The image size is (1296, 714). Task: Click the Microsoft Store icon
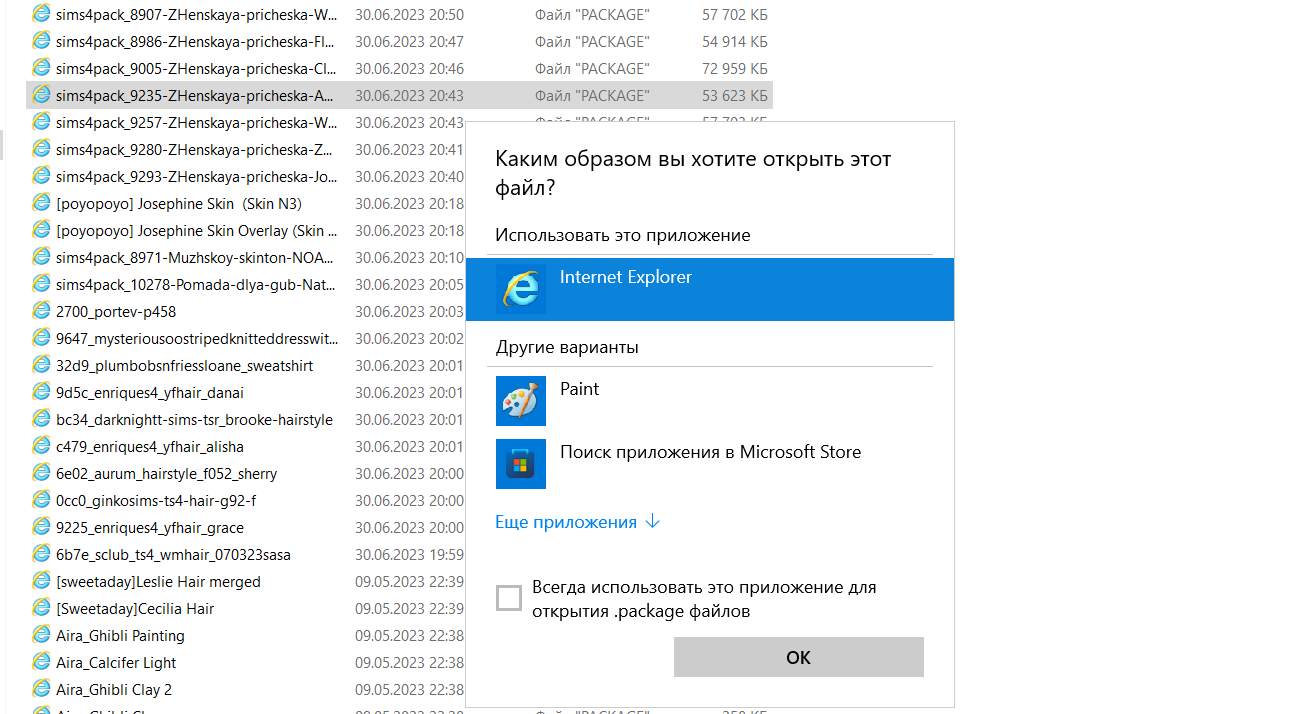coord(521,463)
